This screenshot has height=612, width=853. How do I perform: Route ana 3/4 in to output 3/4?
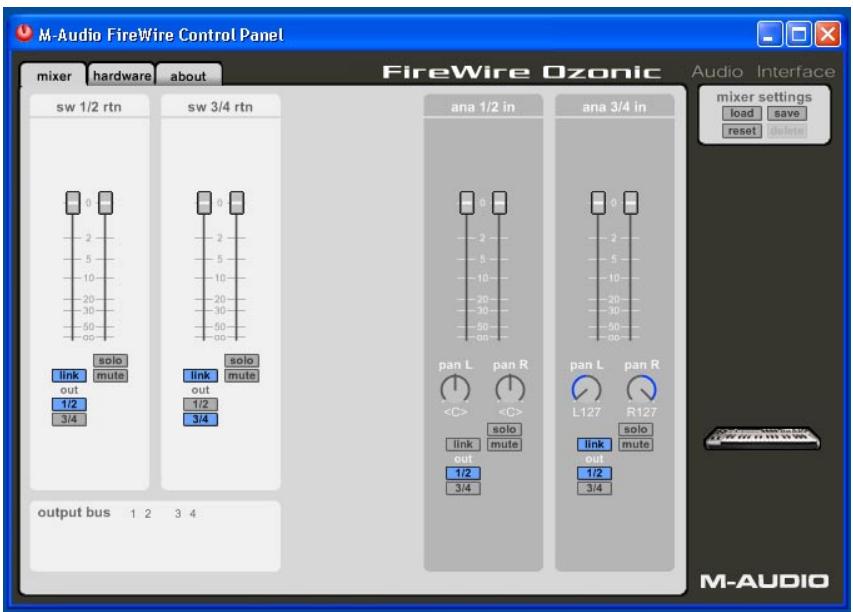(594, 488)
